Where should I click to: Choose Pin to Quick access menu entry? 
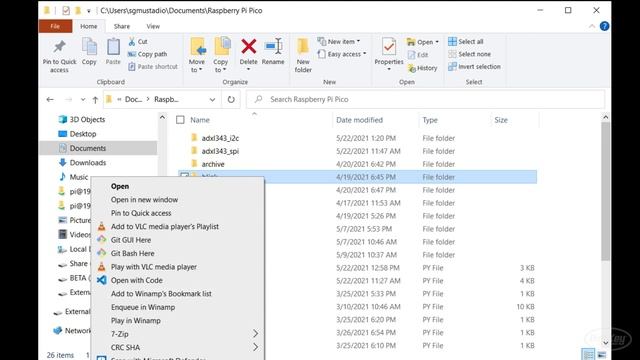coord(178,213)
